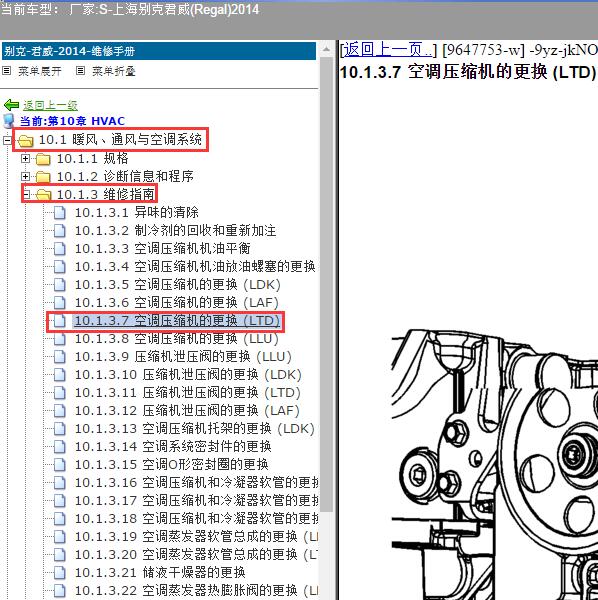Click the page icon for 10.1.3.3 空调压缩机机油平衡
Image resolution: width=598 pixels, height=600 pixels.
[59, 248]
